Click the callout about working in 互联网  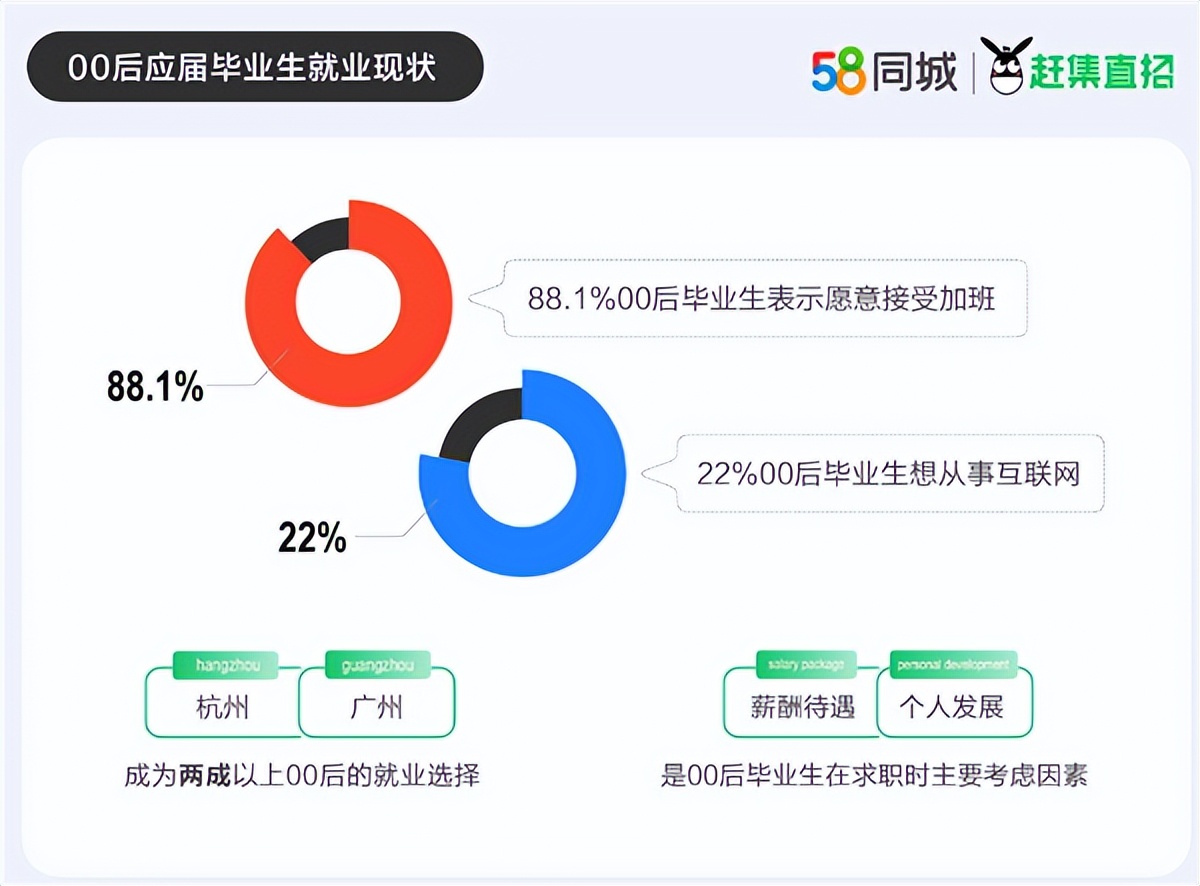pyautogui.click(x=888, y=473)
